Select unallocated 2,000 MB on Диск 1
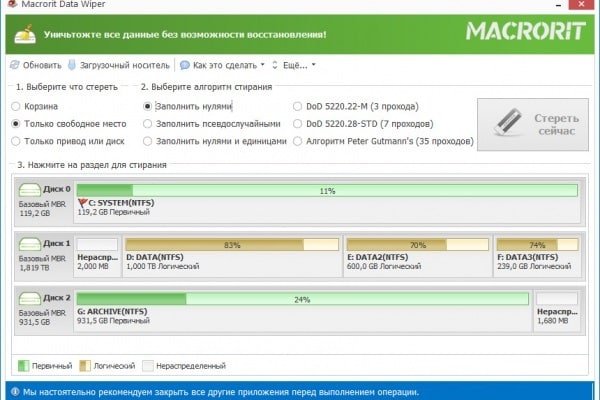Screen dimensions: 600x400 [97, 255]
